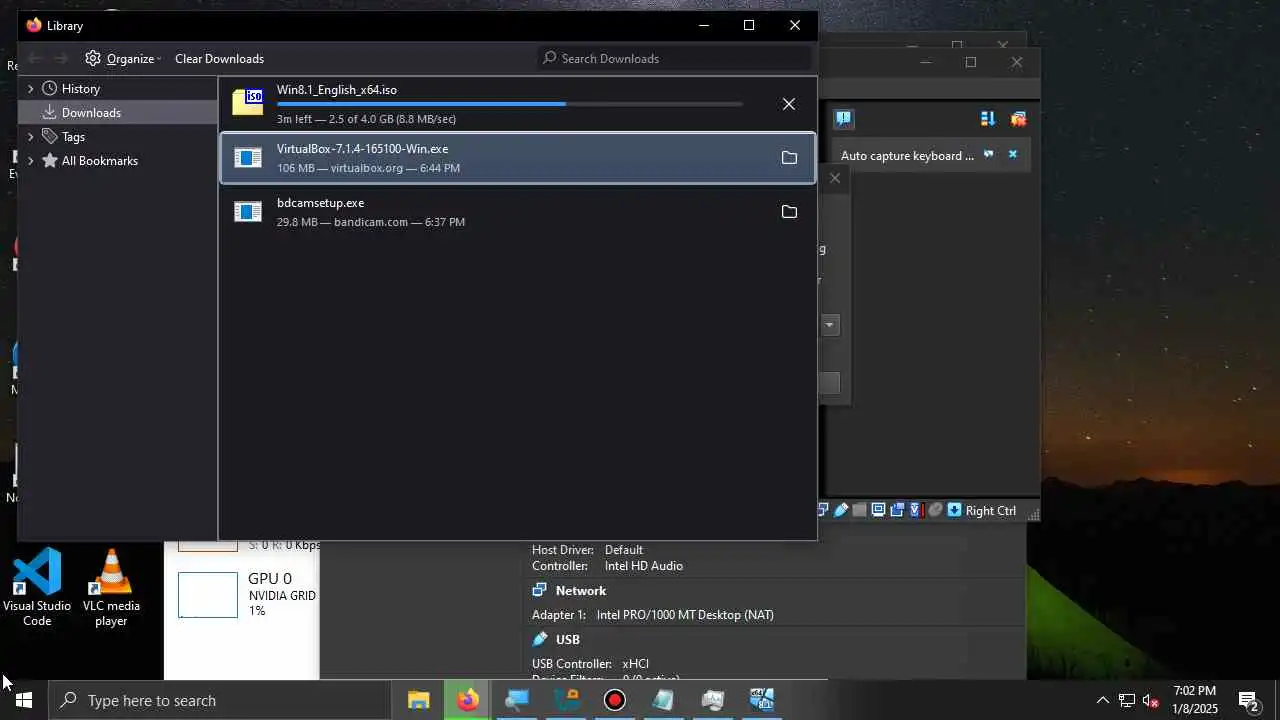Select the bdcamsetup.exe download entry
The image size is (1280, 720).
[518, 212]
